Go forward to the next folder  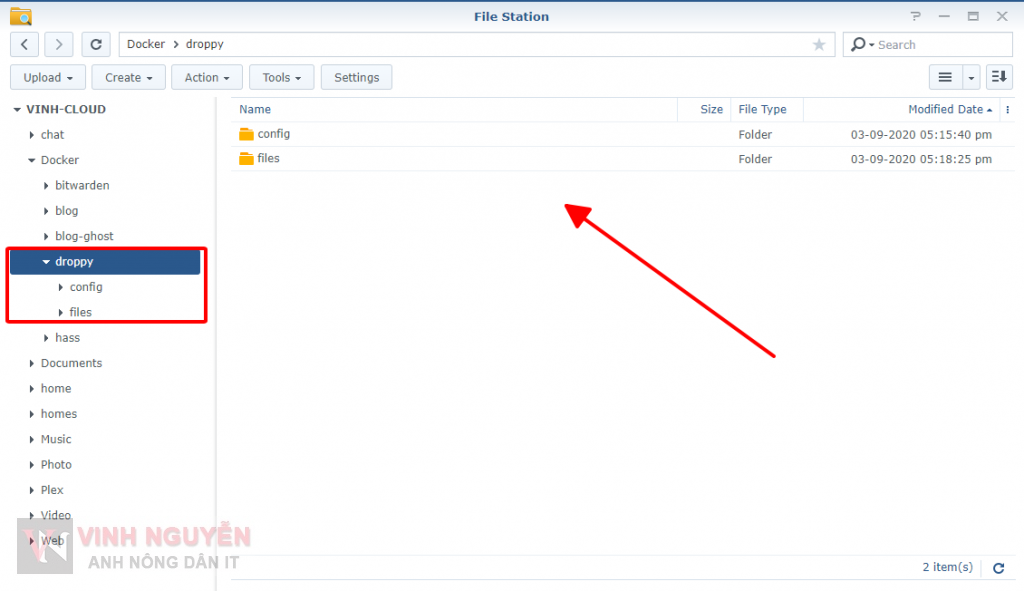[59, 44]
